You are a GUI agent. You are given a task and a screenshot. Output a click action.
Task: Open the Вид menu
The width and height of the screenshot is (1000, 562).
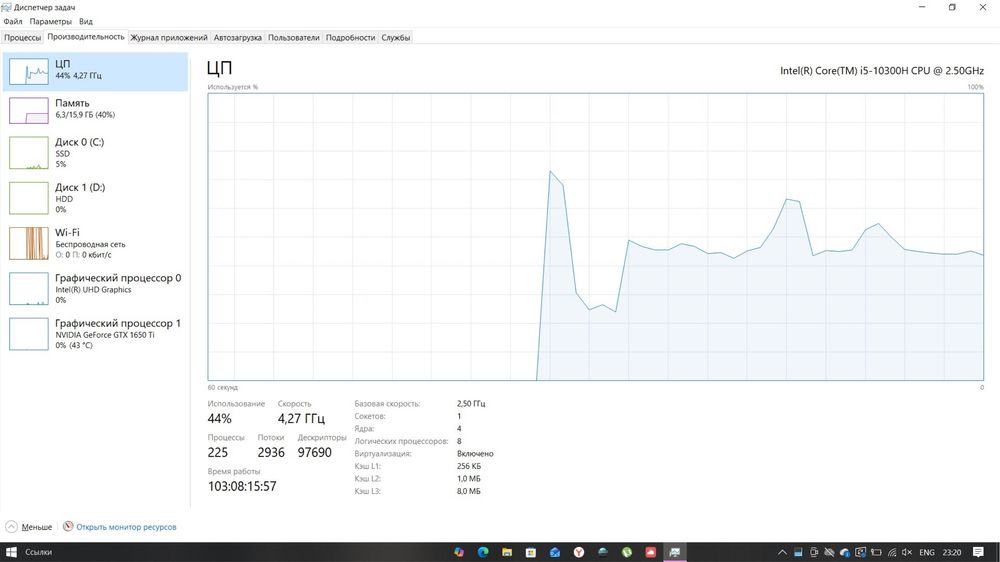85,21
